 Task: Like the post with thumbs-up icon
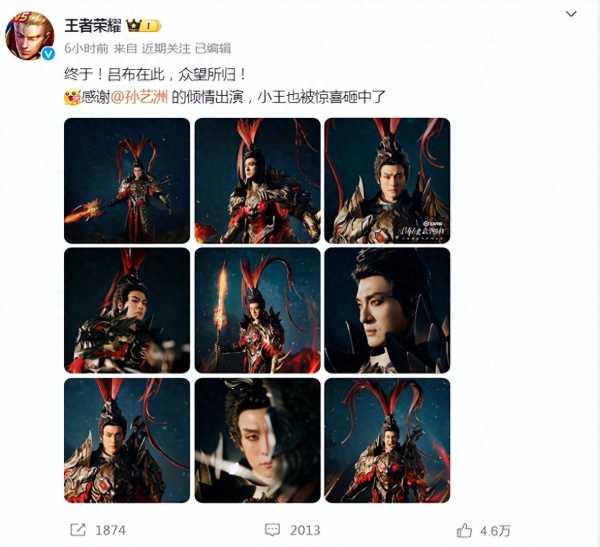click(464, 530)
